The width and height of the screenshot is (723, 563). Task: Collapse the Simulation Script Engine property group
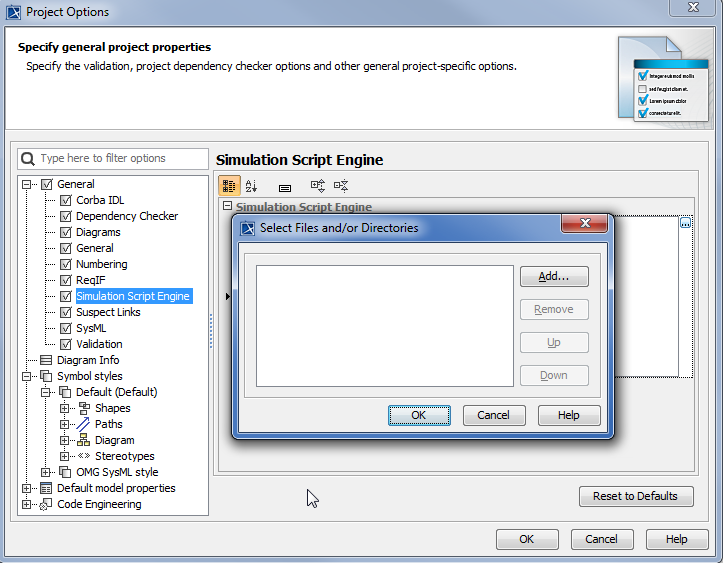click(227, 206)
